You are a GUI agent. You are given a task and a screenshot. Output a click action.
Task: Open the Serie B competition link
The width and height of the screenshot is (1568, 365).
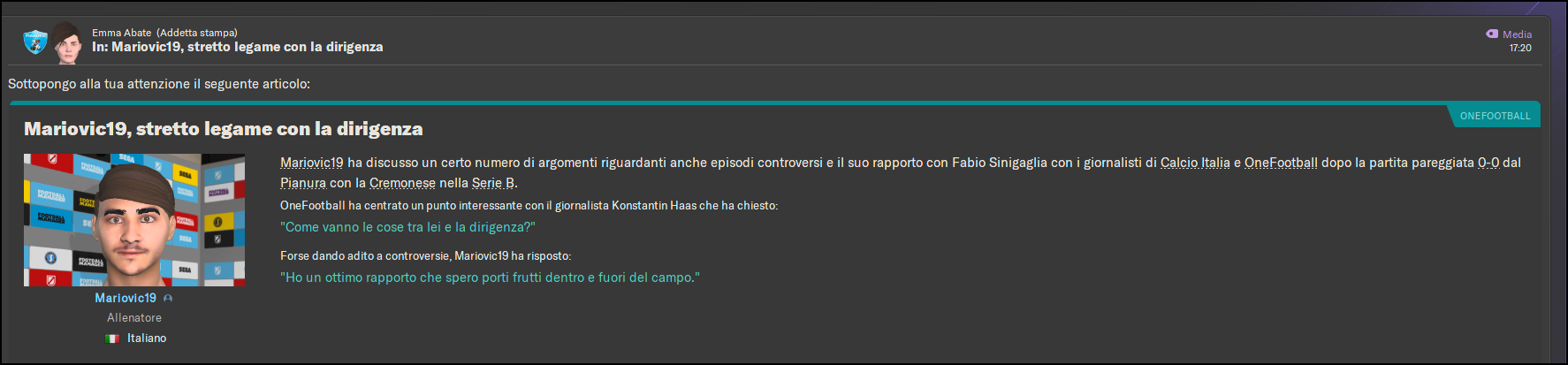click(x=493, y=183)
